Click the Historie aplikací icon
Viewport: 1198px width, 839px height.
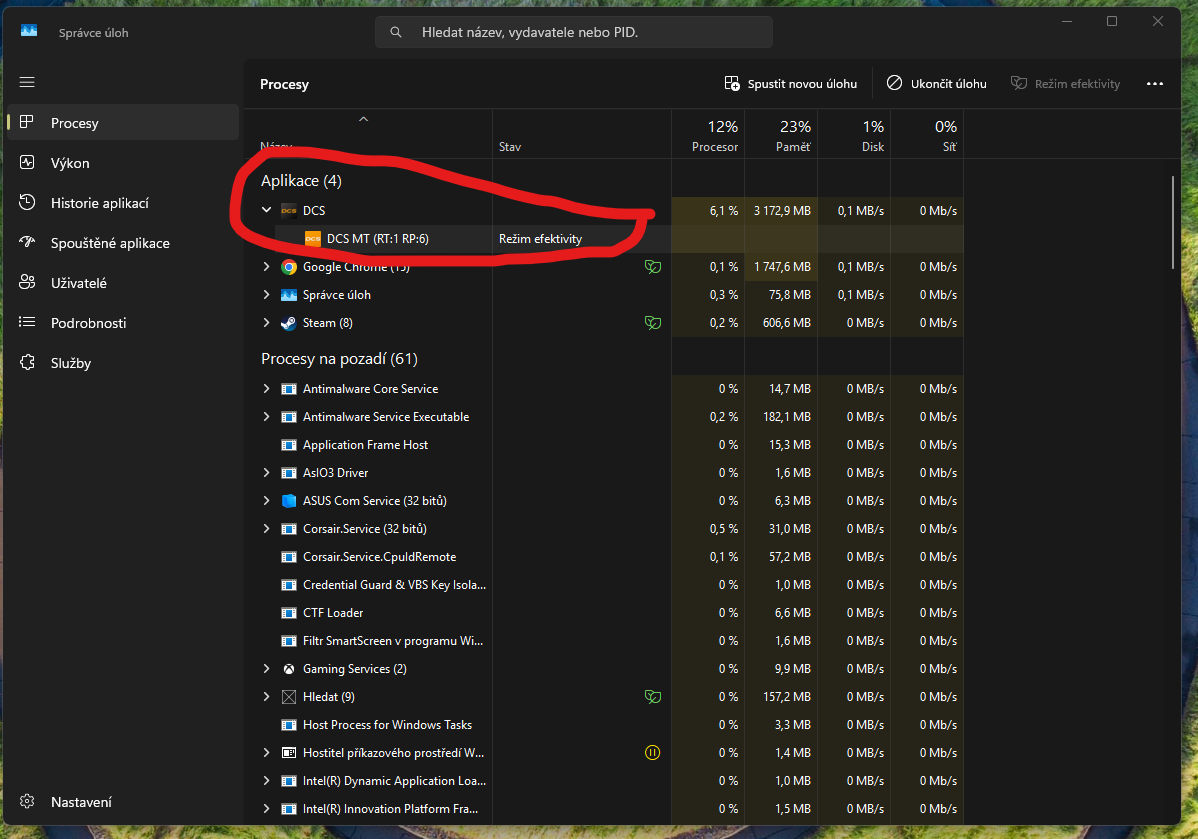[27, 202]
